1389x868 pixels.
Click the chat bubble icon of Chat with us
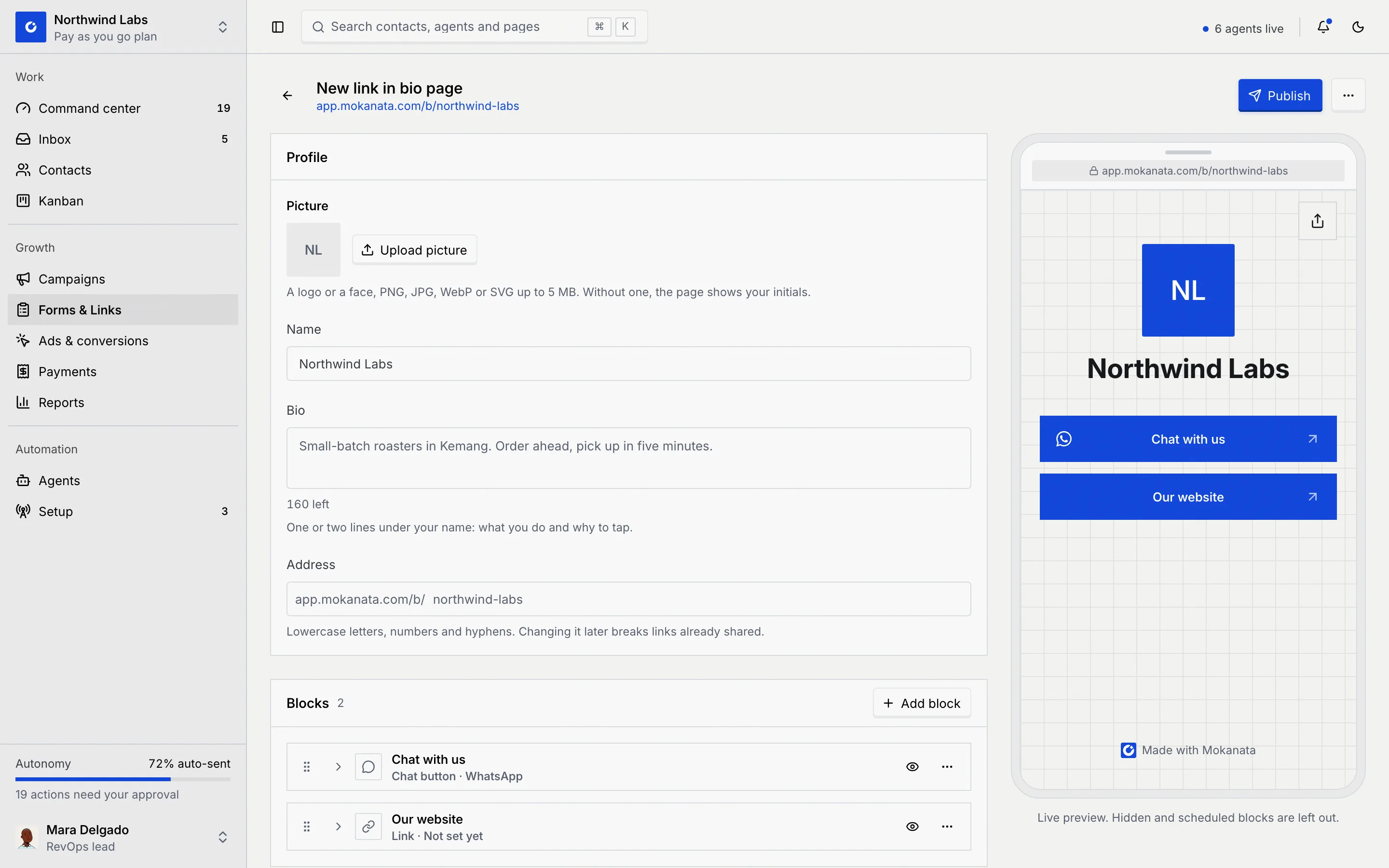click(368, 766)
